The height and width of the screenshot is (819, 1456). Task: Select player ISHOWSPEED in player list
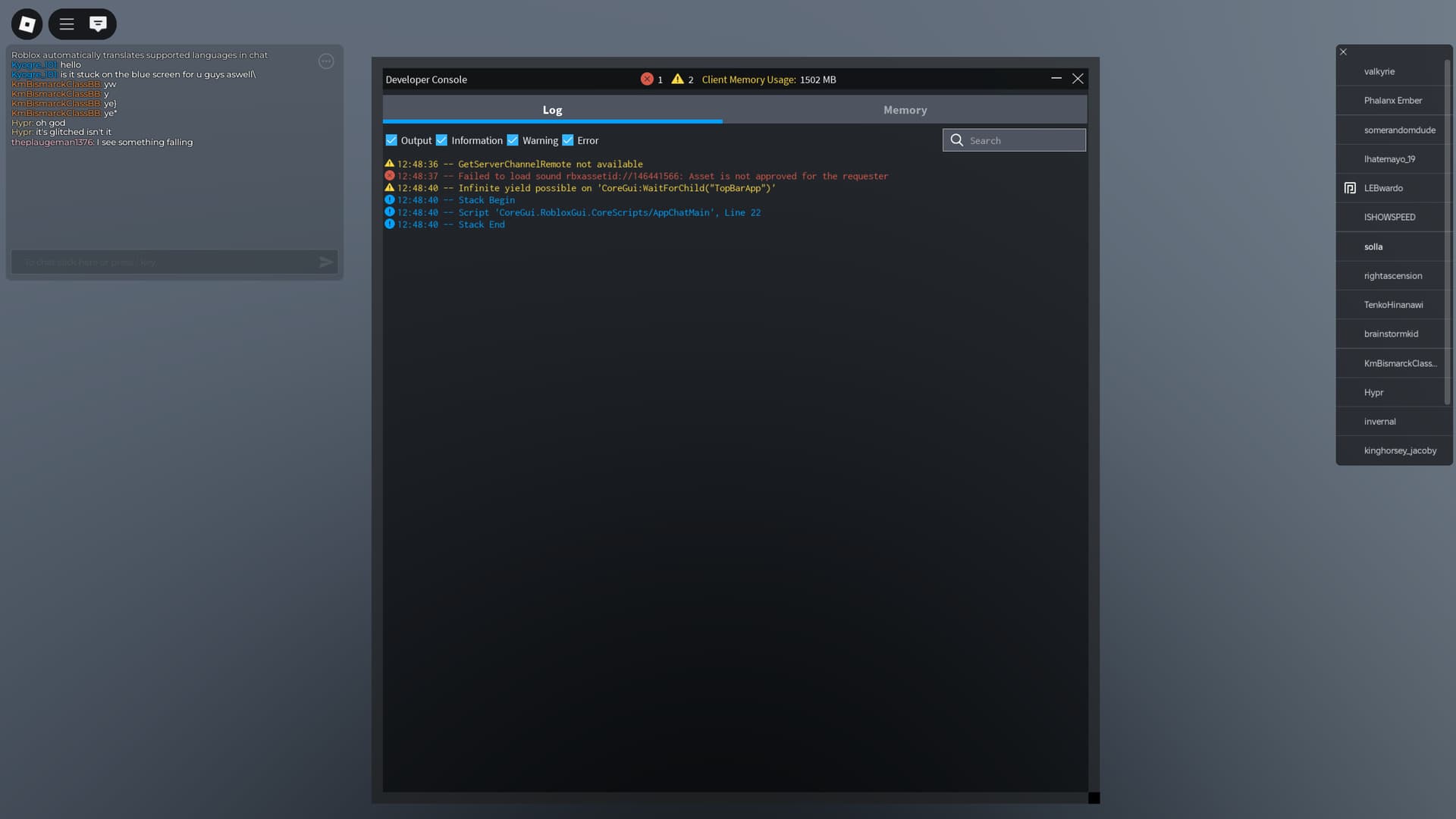pyautogui.click(x=1389, y=218)
